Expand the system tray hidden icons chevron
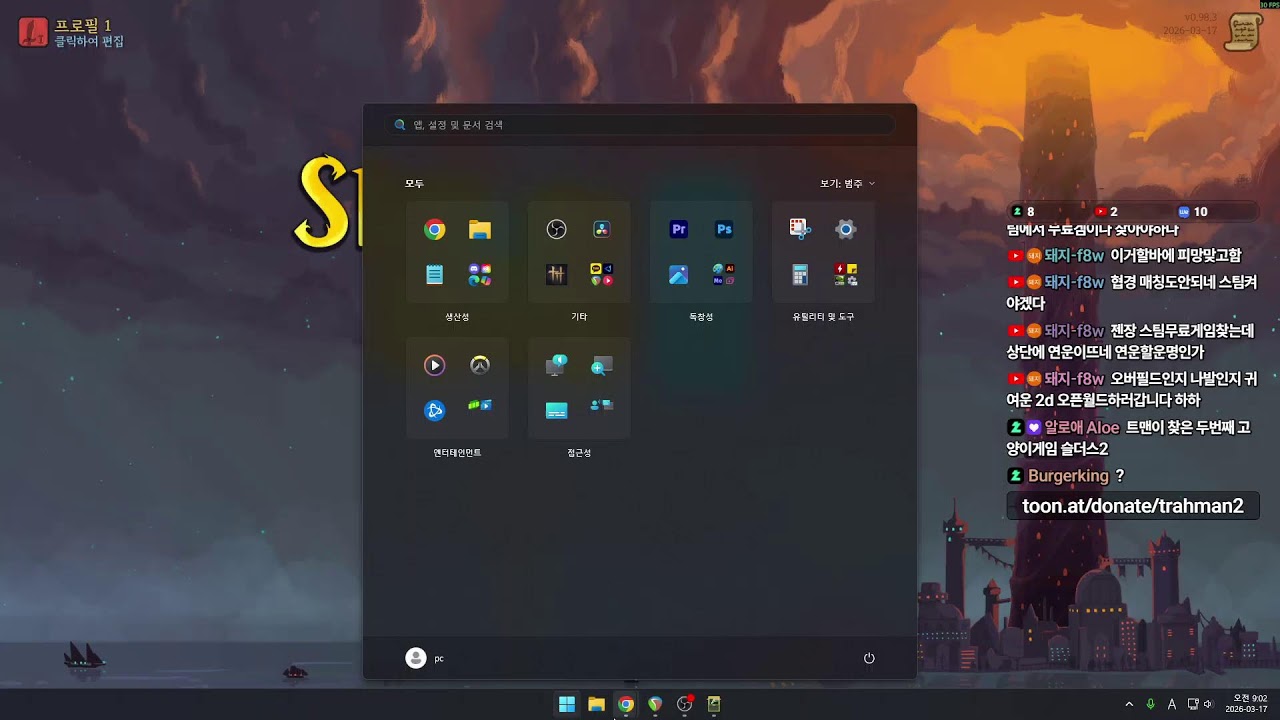Viewport: 1280px width, 720px height. click(x=1130, y=704)
